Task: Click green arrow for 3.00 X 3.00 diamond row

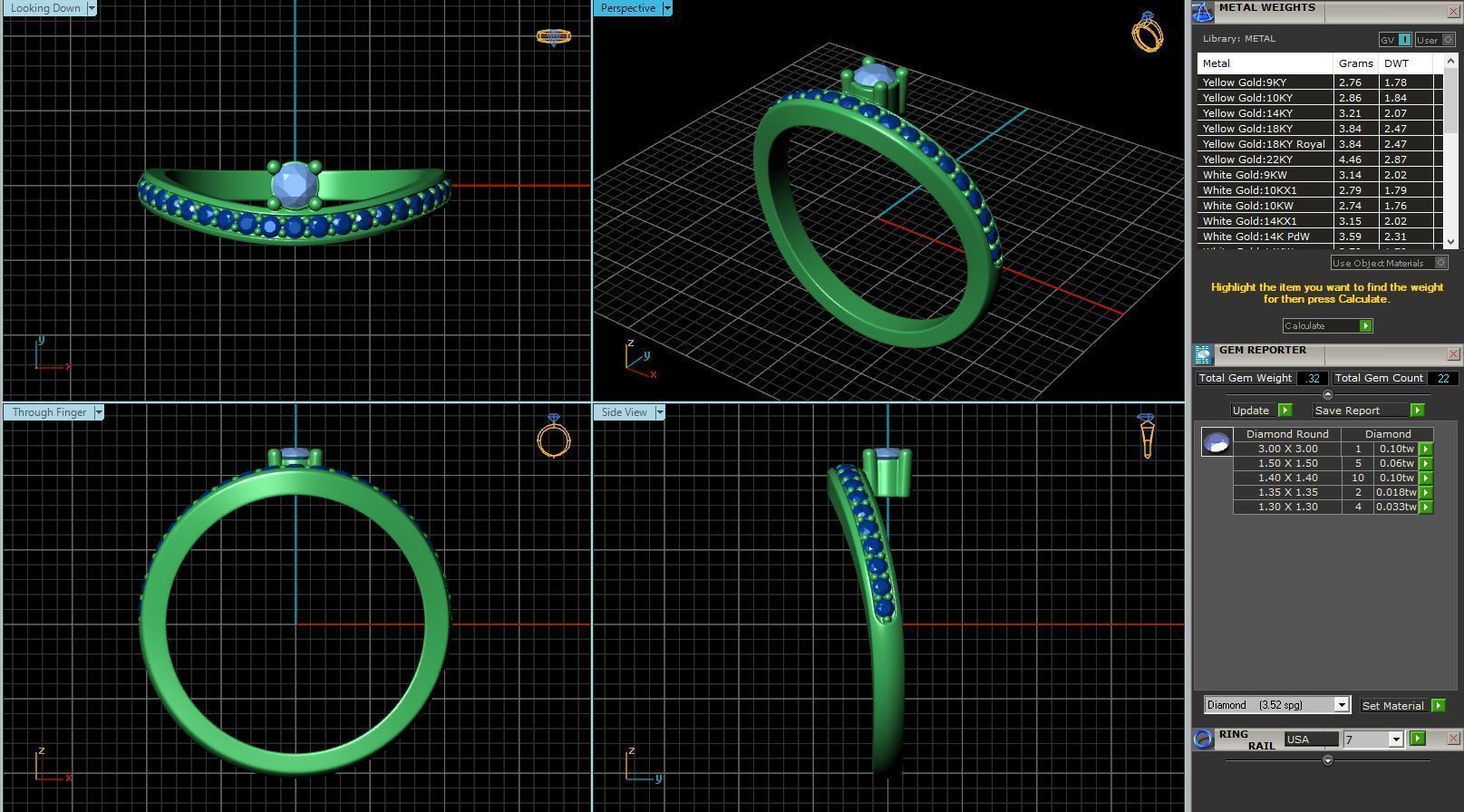Action: point(1425,449)
